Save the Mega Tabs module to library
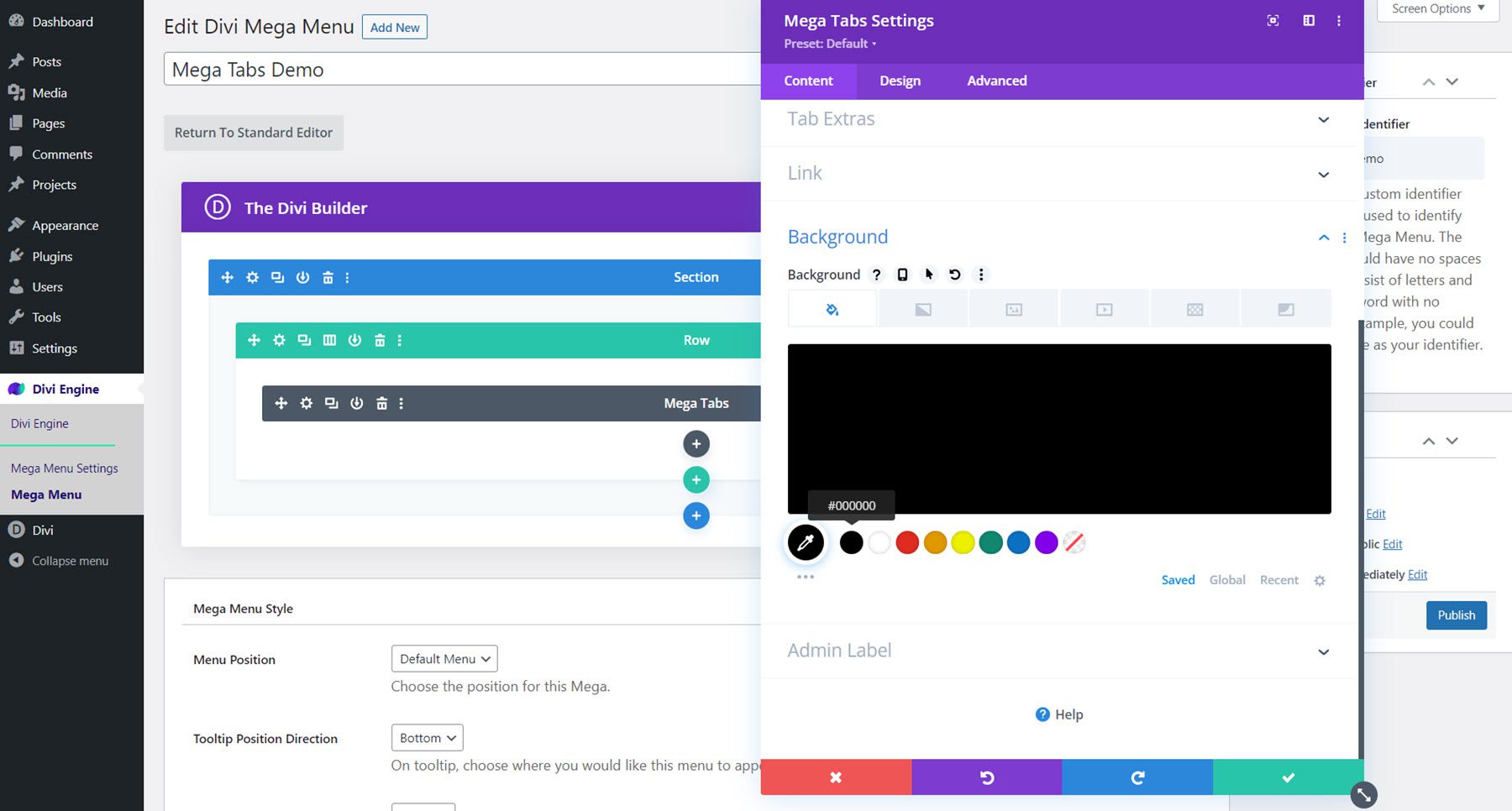Image resolution: width=1512 pixels, height=811 pixels. pyautogui.click(x=357, y=403)
